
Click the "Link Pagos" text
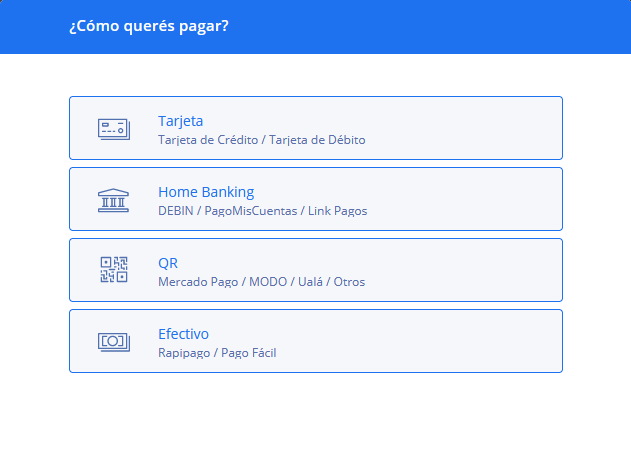click(x=337, y=211)
